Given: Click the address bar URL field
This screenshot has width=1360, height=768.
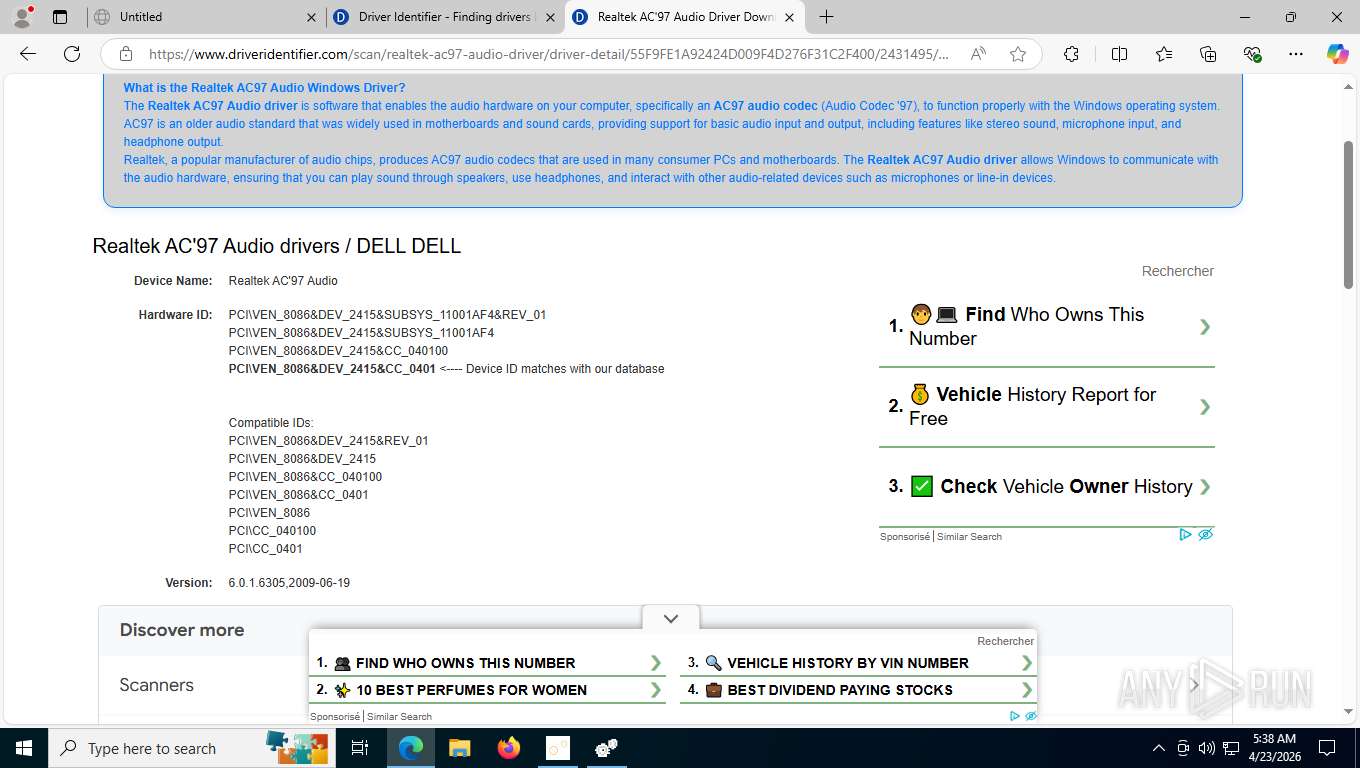Looking at the screenshot, I should tap(550, 54).
